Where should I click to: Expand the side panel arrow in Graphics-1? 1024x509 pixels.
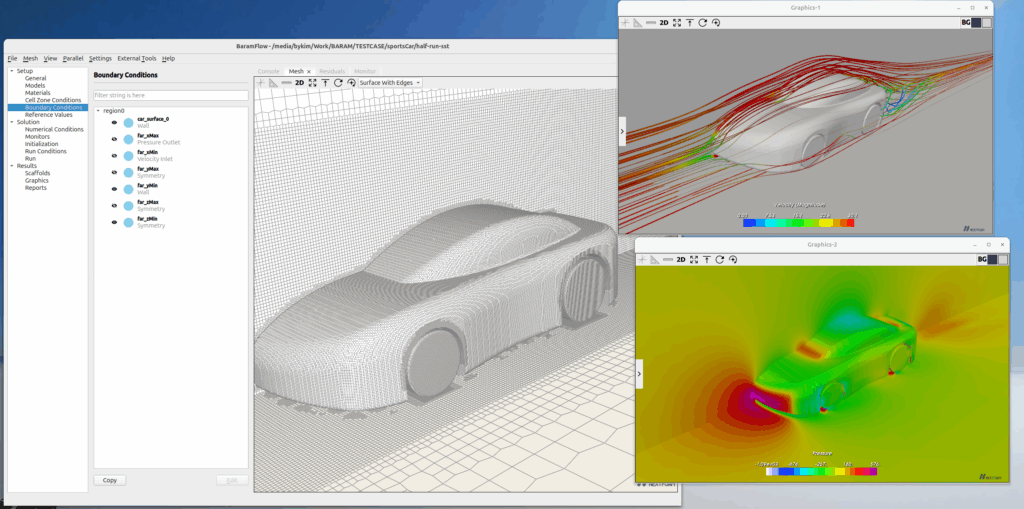[622, 131]
